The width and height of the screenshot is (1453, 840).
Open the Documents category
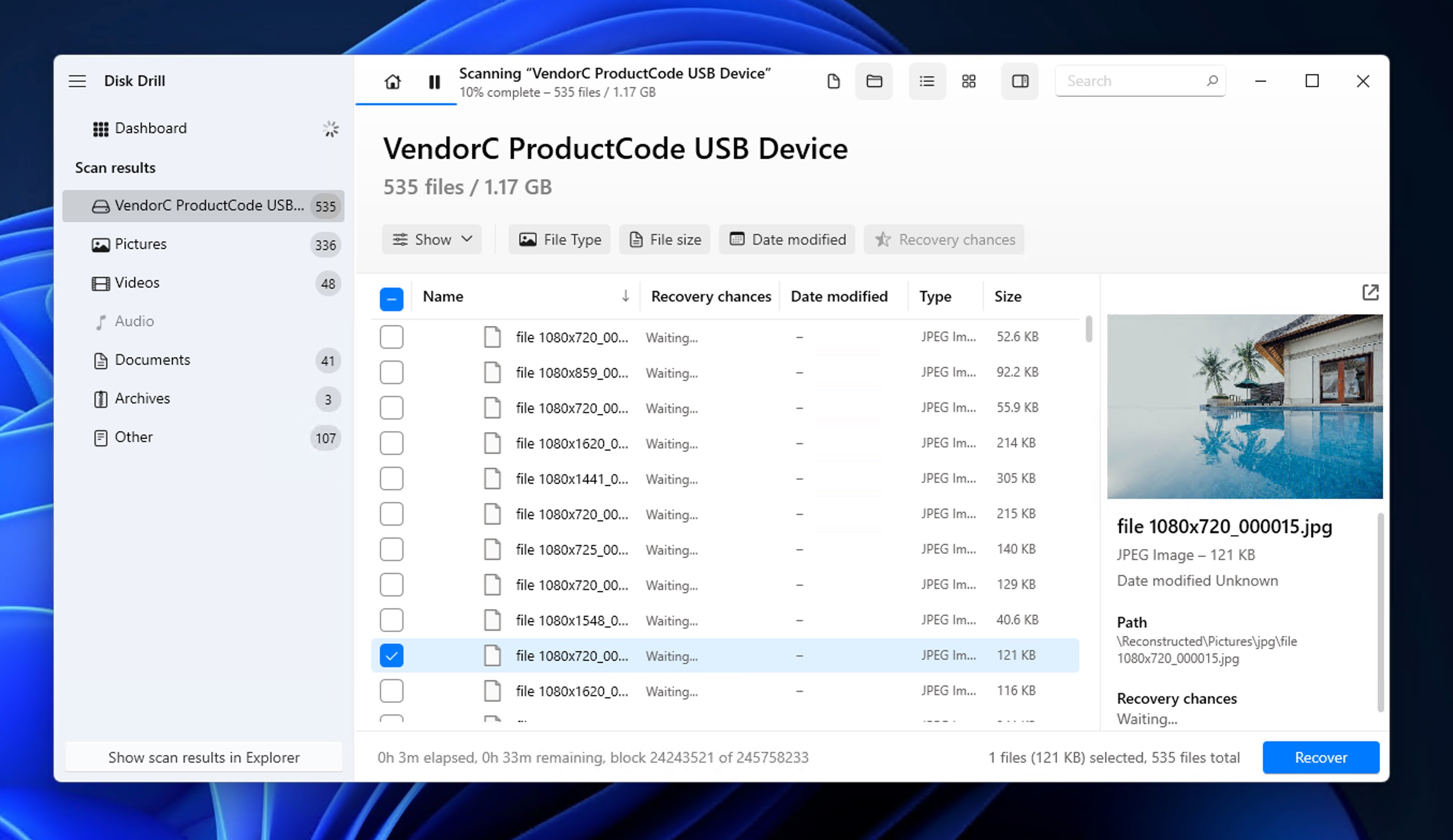[153, 359]
